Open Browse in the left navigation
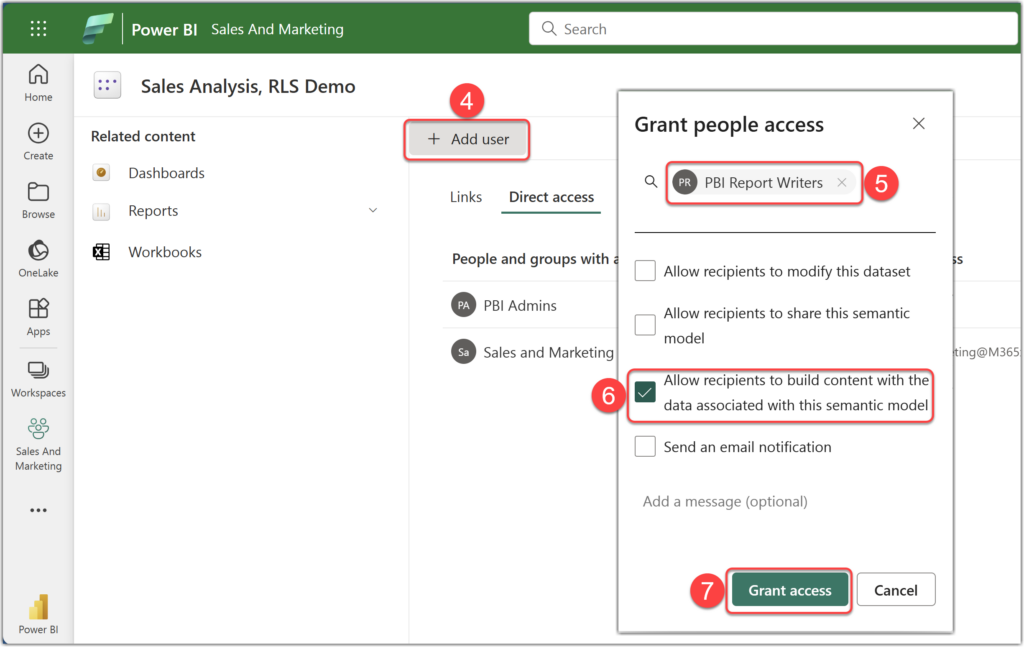 point(38,200)
